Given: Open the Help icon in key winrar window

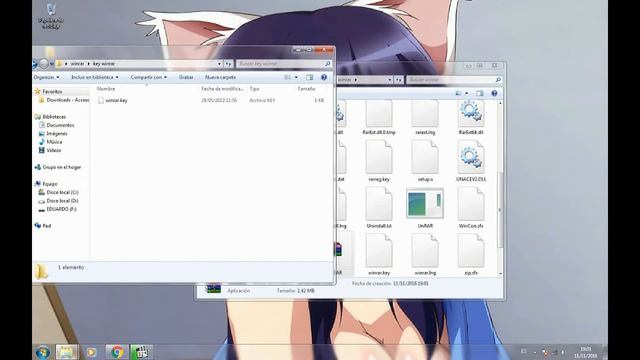Looking at the screenshot, I should 324,77.
